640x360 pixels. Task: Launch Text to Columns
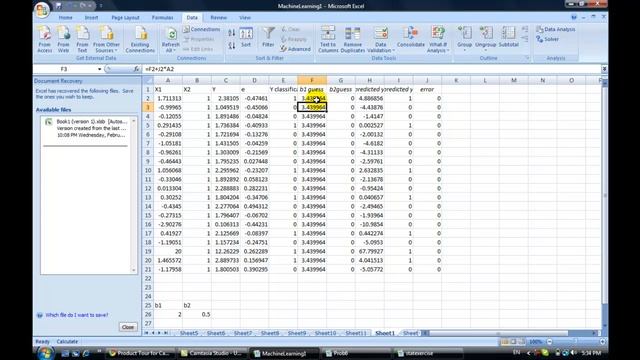point(328,39)
